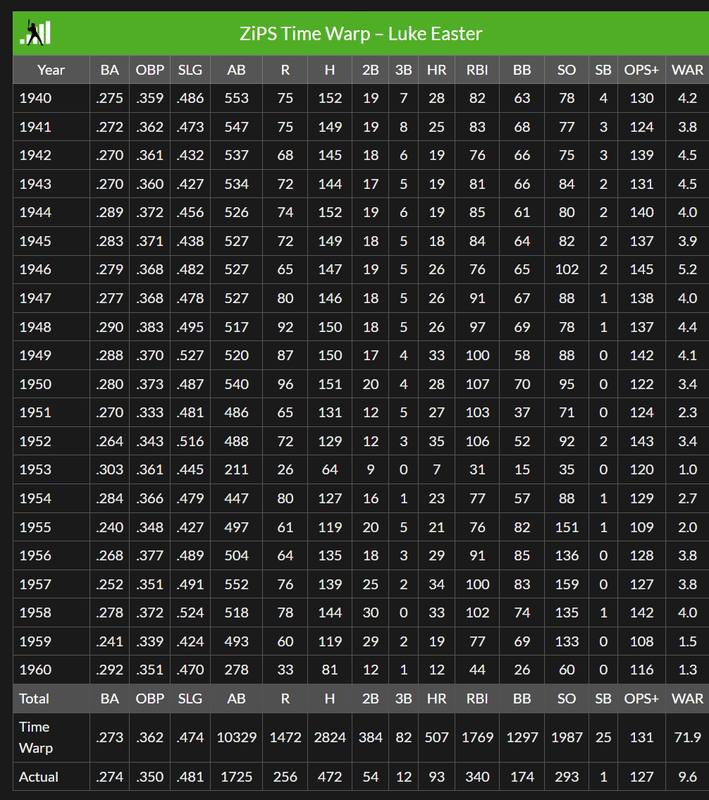The width and height of the screenshot is (709, 800).
Task: Click the batter logo icon in the header
Action: pos(35,33)
